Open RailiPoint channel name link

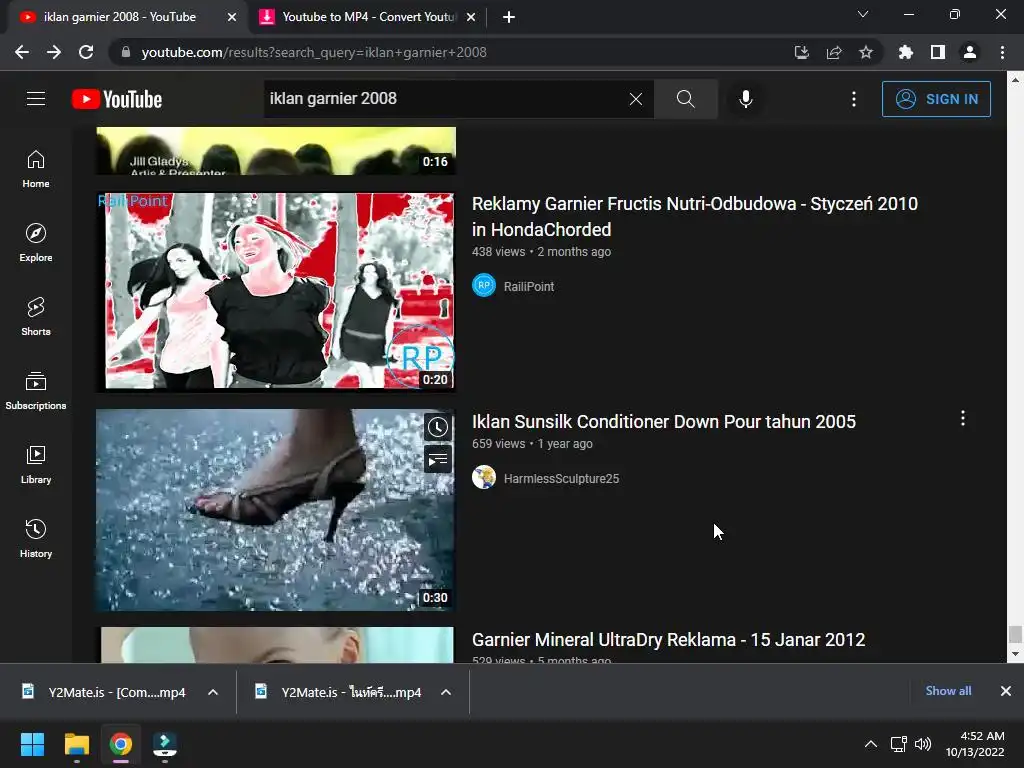[529, 286]
